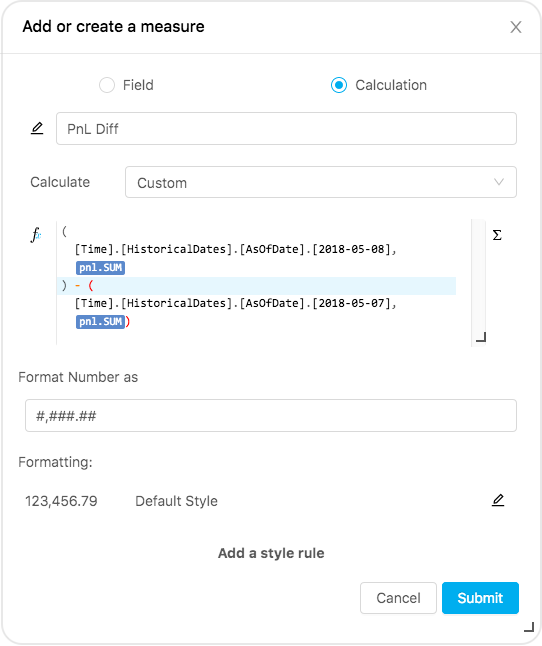Click Add a style rule
This screenshot has height=646, width=542.
click(x=271, y=553)
